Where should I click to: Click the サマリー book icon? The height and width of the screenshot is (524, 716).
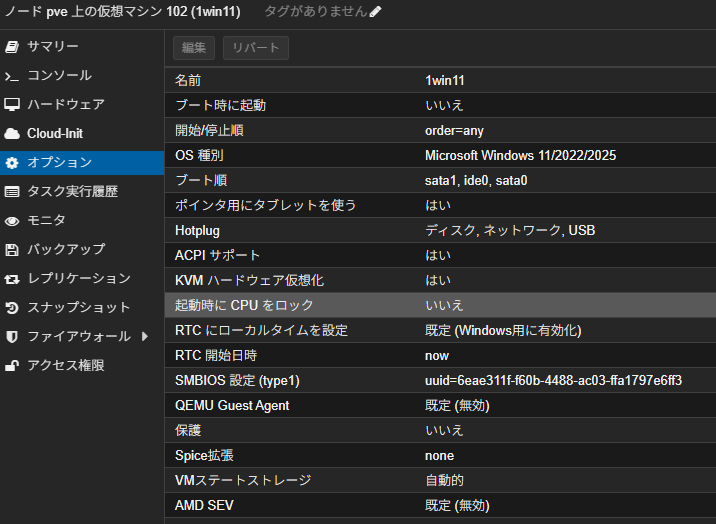pos(12,47)
